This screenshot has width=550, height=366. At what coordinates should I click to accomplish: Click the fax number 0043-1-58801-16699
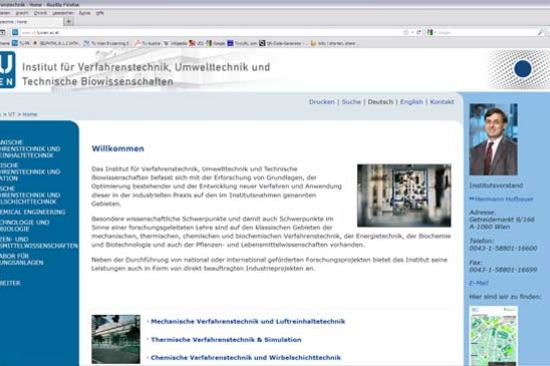coord(503,269)
